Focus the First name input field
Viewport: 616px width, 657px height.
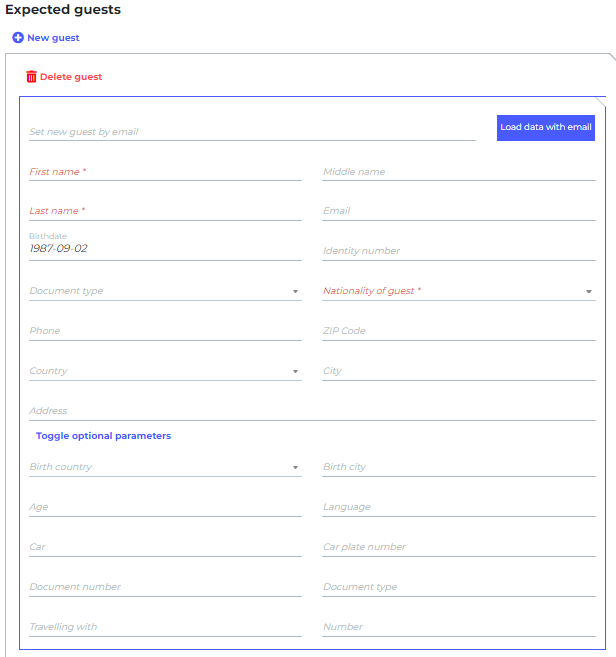pyautogui.click(x=165, y=172)
